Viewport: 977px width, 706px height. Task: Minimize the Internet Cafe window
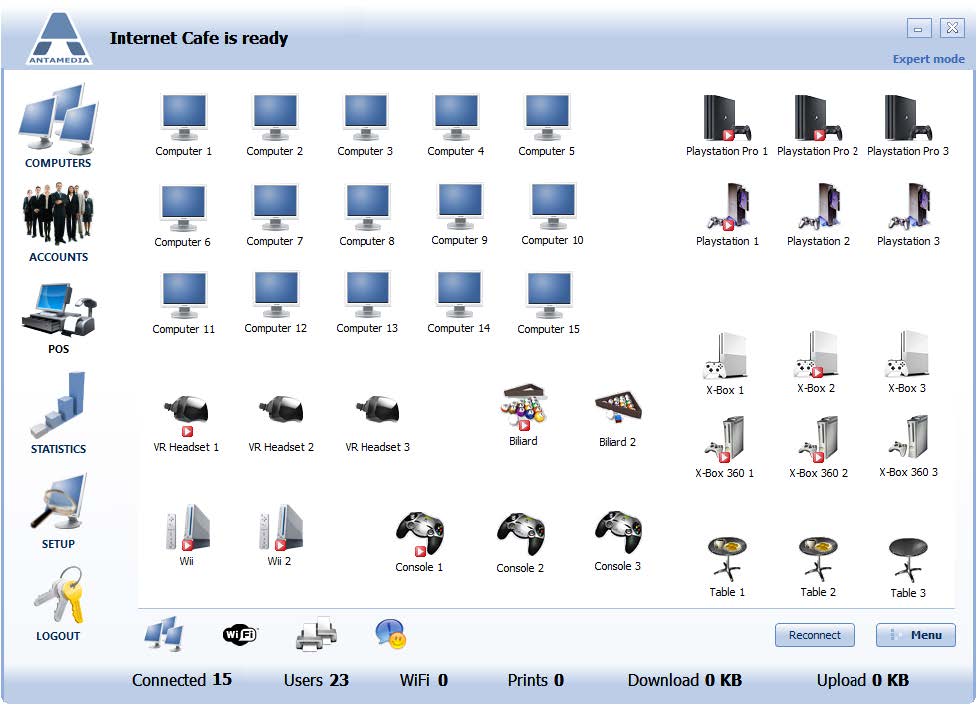(x=918, y=28)
